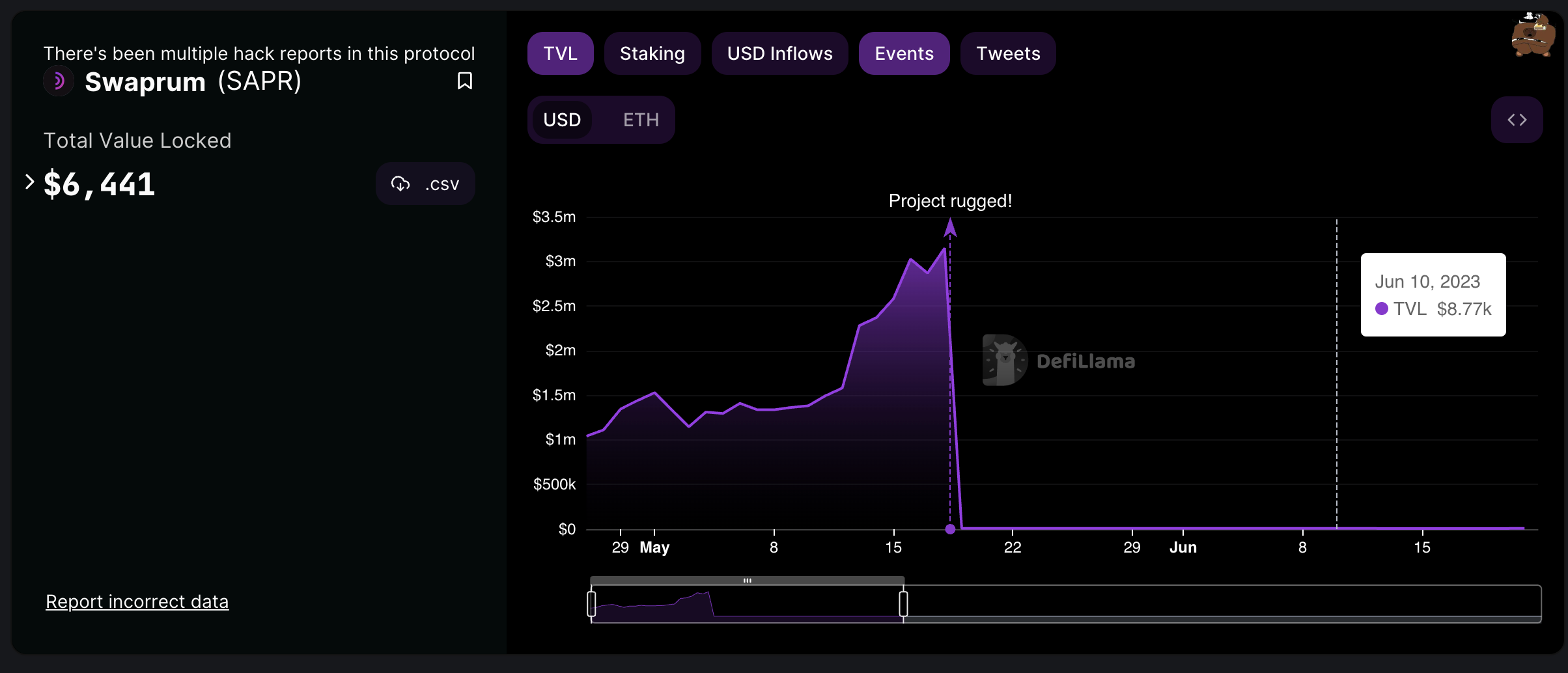
Task: Click the Project rugged! event label
Action: click(950, 201)
